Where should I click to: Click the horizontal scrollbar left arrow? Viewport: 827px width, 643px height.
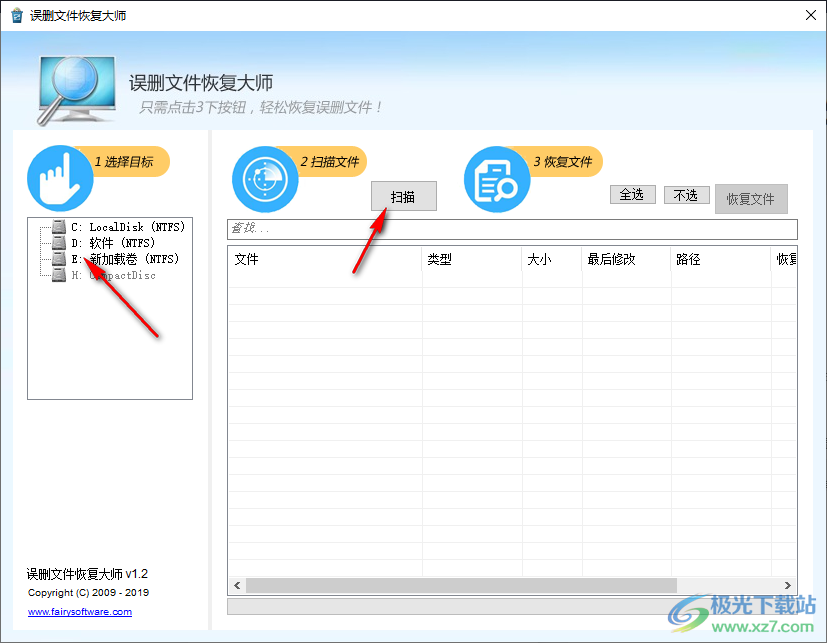click(x=237, y=586)
